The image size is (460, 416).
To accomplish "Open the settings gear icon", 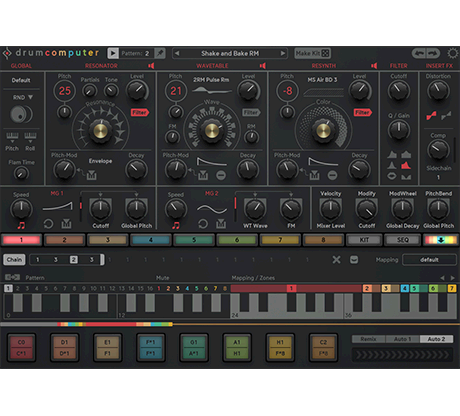I will click(x=452, y=53).
